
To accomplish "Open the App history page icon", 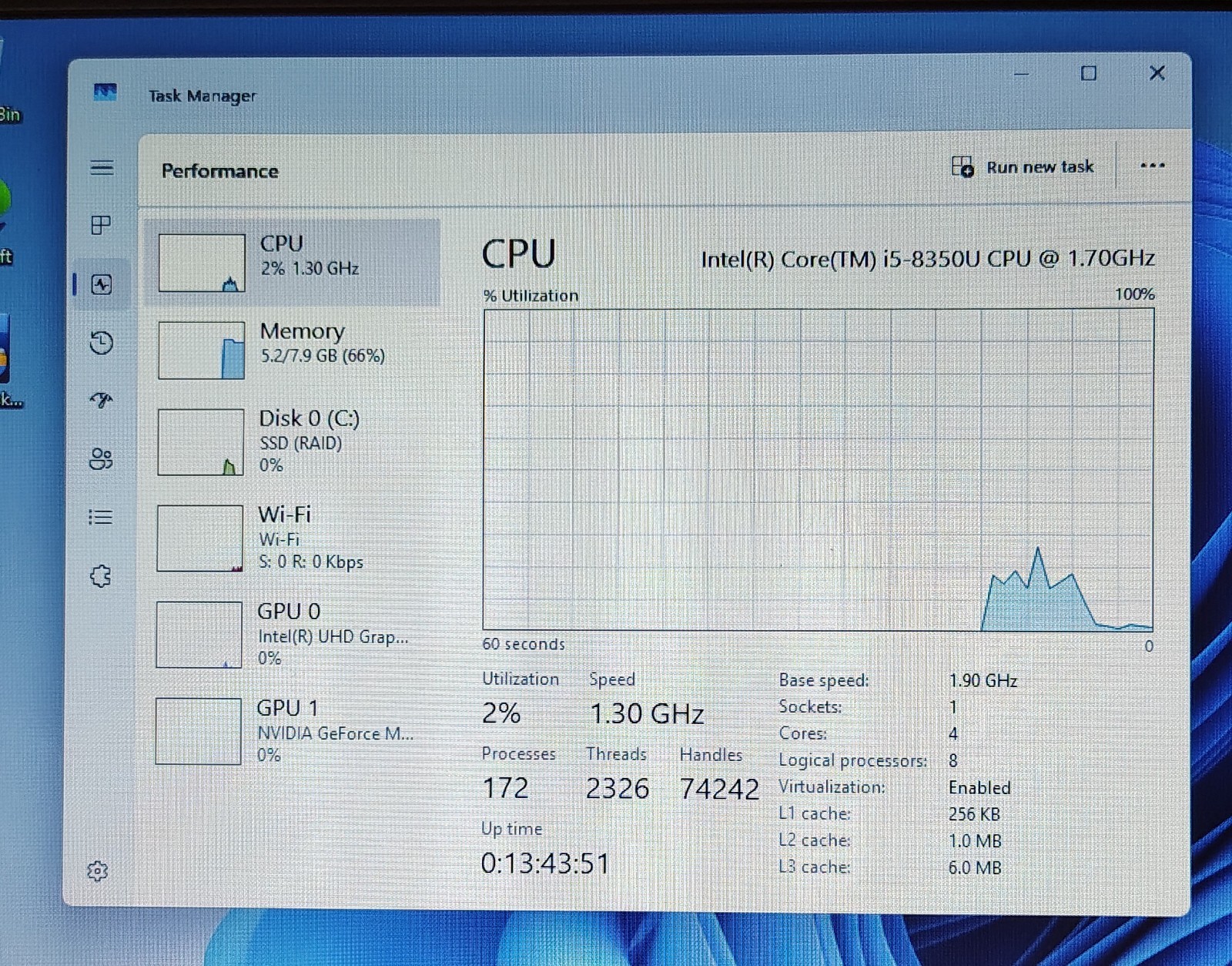I will pos(101,343).
